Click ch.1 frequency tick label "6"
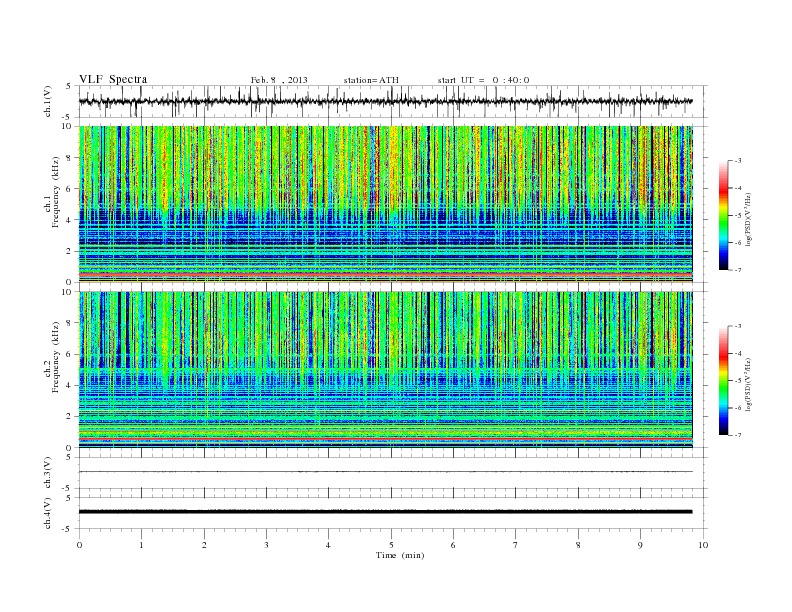This screenshot has height=612, width=792. pyautogui.click(x=69, y=189)
